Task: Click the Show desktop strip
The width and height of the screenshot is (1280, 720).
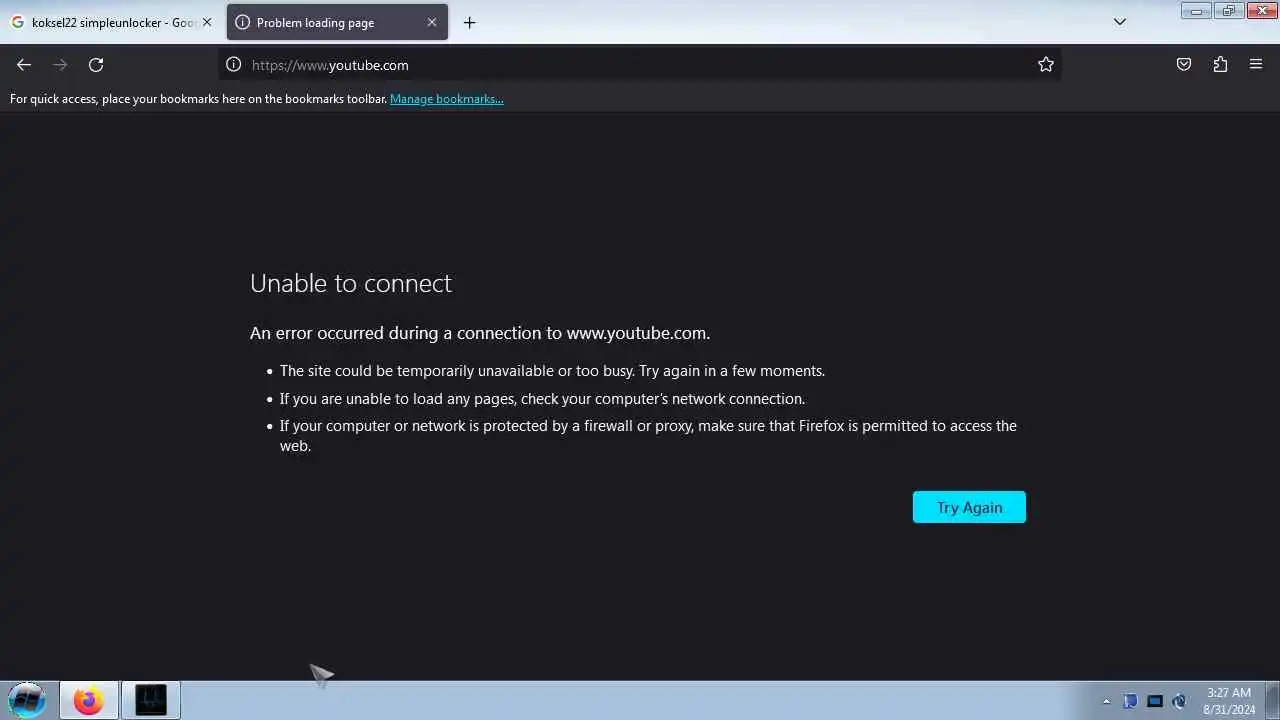Action: [1272, 700]
